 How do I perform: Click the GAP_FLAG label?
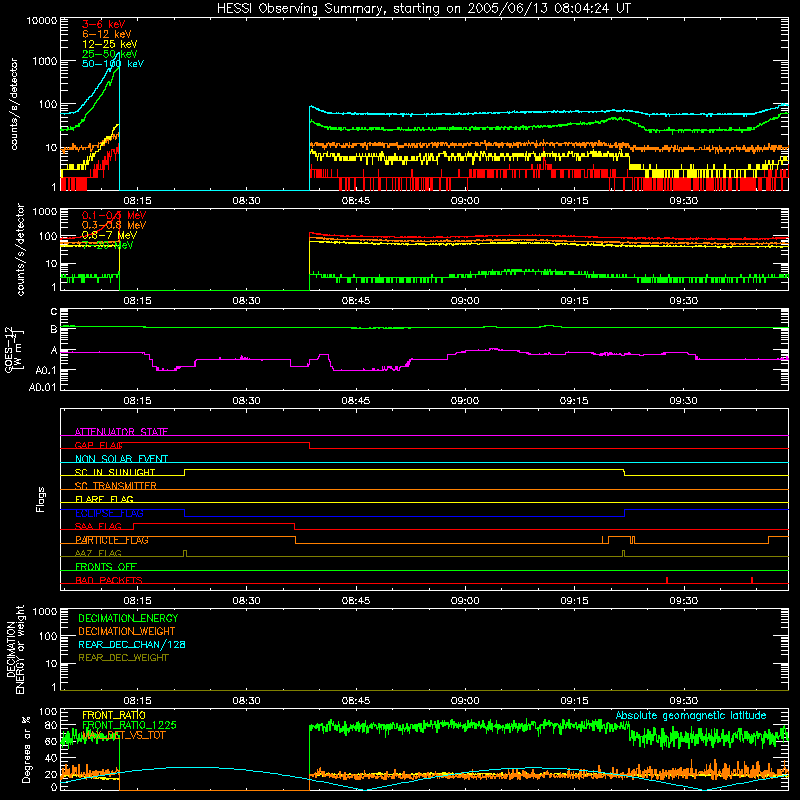pyautogui.click(x=98, y=445)
